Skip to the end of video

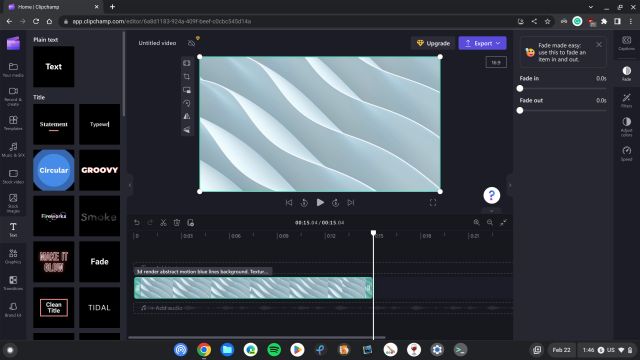click(x=351, y=202)
